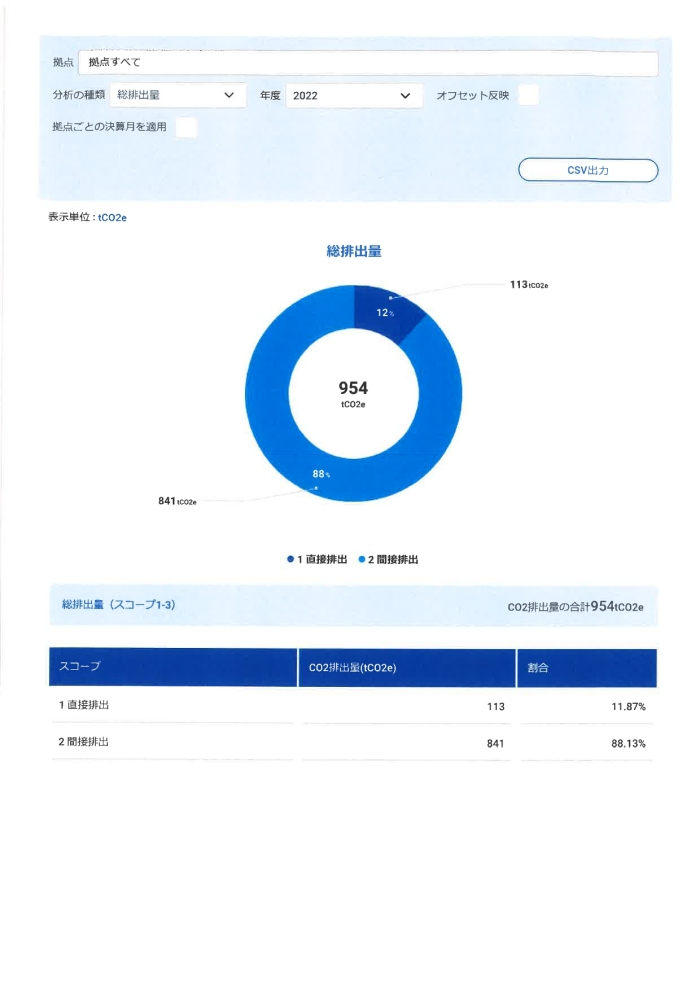This screenshot has width=700, height=990.
Task: Open the 年度 2022 dropdown
Action: (354, 96)
